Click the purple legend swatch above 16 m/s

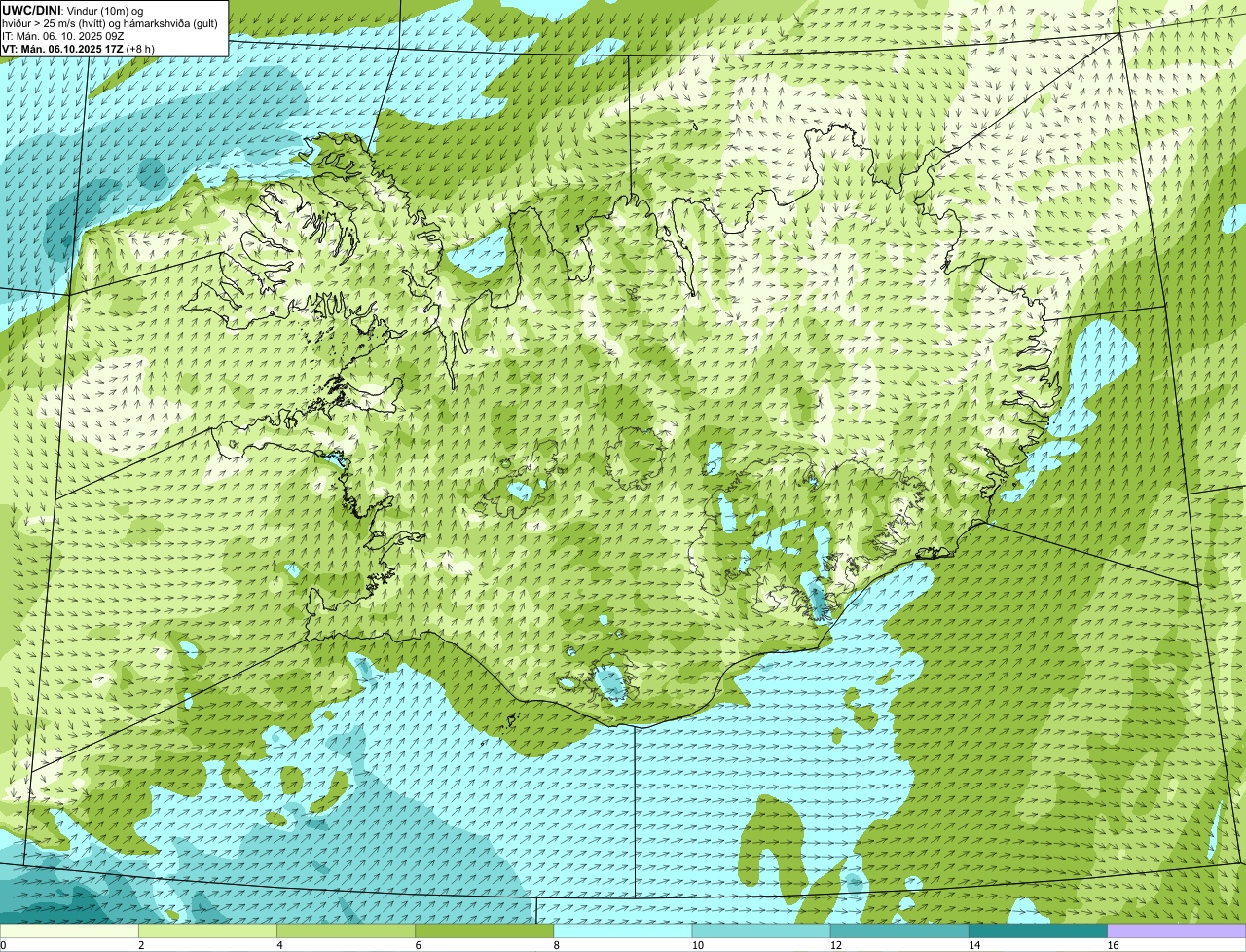1177,932
